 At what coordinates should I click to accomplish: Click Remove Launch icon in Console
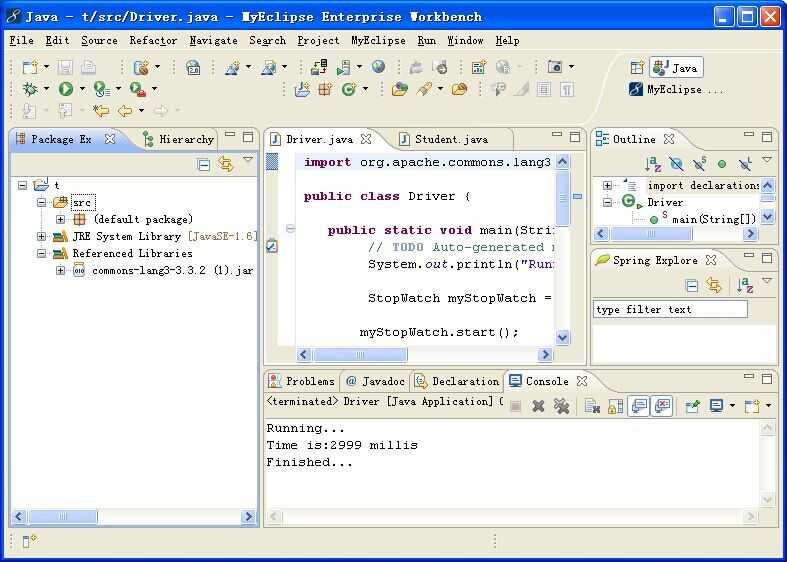click(538, 406)
